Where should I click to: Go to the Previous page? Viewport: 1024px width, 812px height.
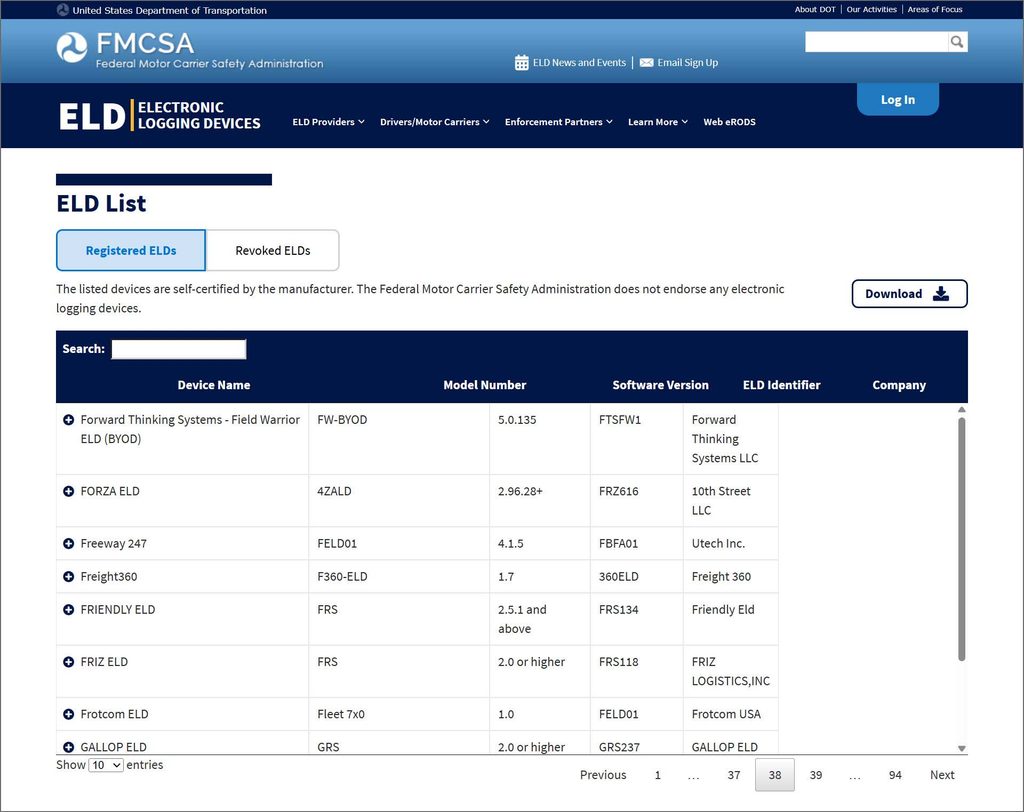coord(603,775)
